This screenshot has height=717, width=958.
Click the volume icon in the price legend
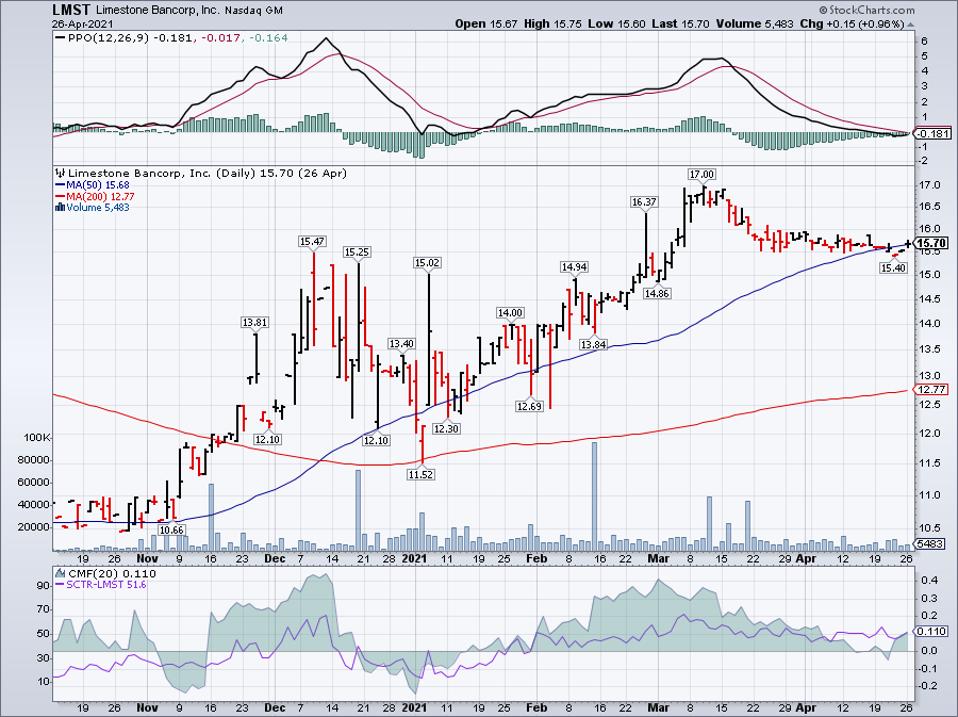pos(59,207)
